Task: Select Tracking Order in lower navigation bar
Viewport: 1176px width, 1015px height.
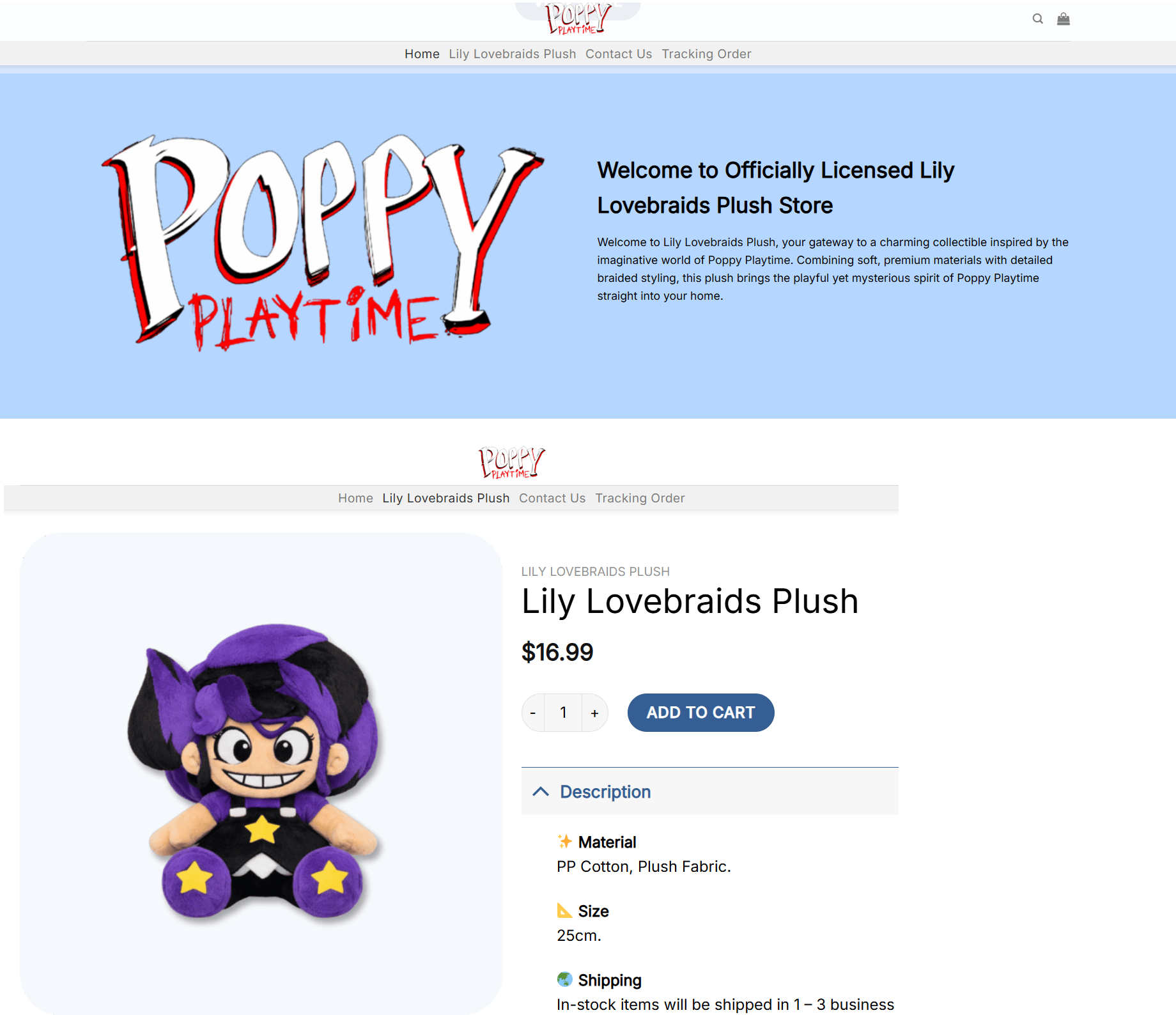Action: (640, 499)
